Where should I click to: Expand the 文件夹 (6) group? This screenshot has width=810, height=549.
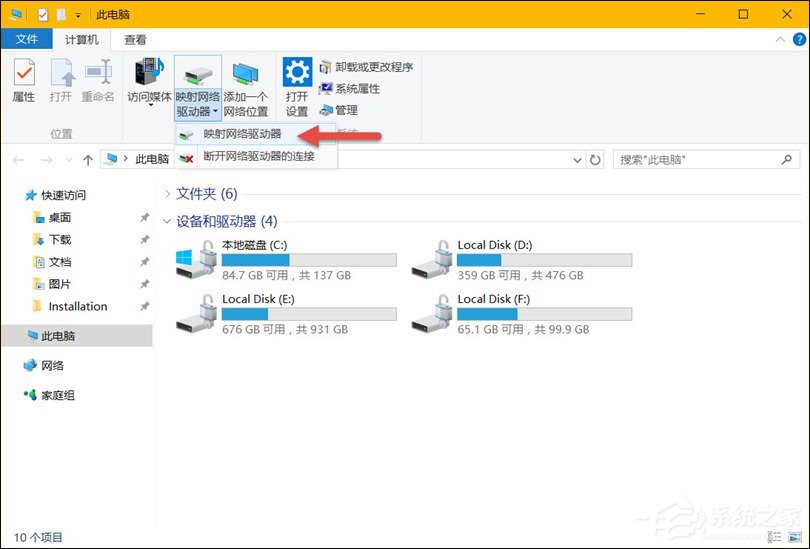(167, 194)
